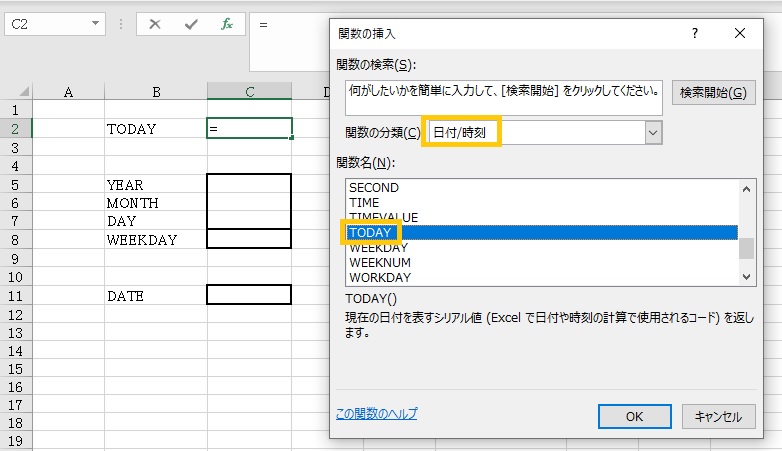Select column A header
The height and width of the screenshot is (451, 782).
coord(68,93)
